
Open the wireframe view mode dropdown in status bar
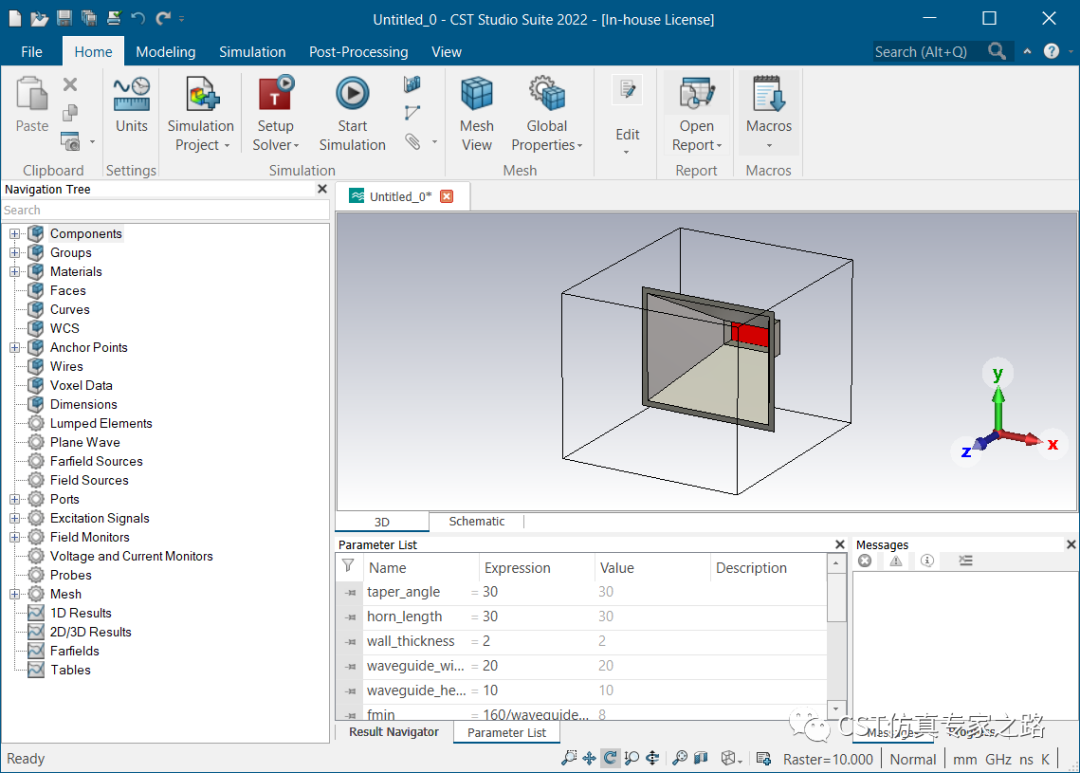point(731,759)
